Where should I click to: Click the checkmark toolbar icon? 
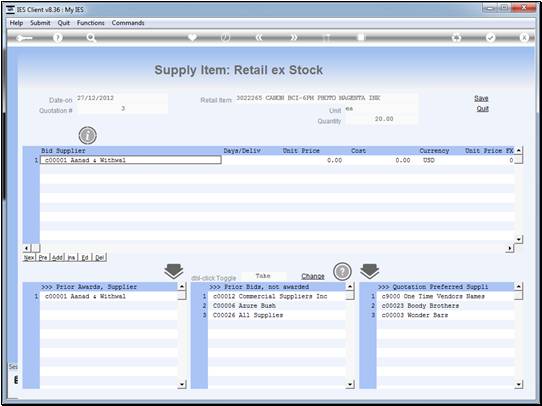(x=490, y=38)
